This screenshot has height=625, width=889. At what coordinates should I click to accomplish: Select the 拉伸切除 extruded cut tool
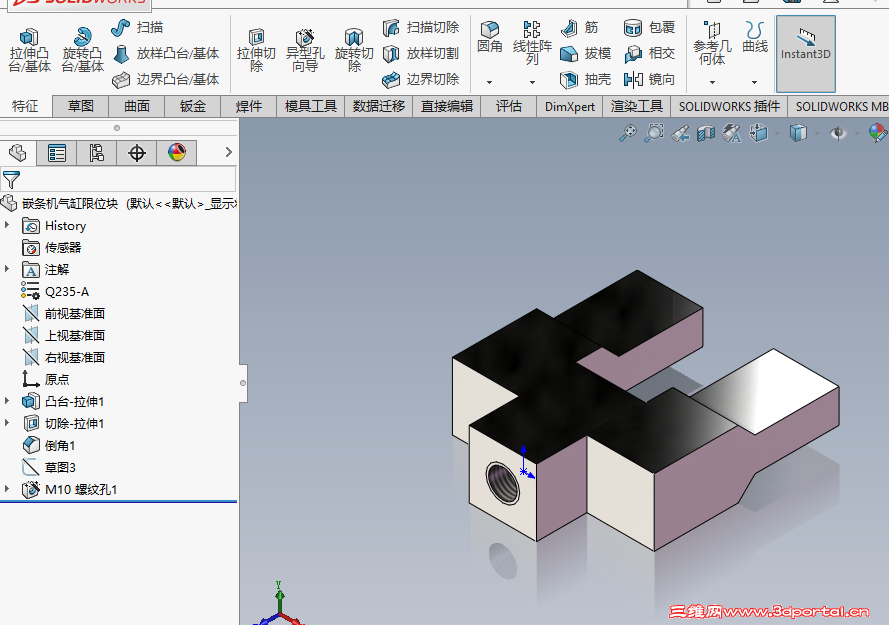pos(256,50)
